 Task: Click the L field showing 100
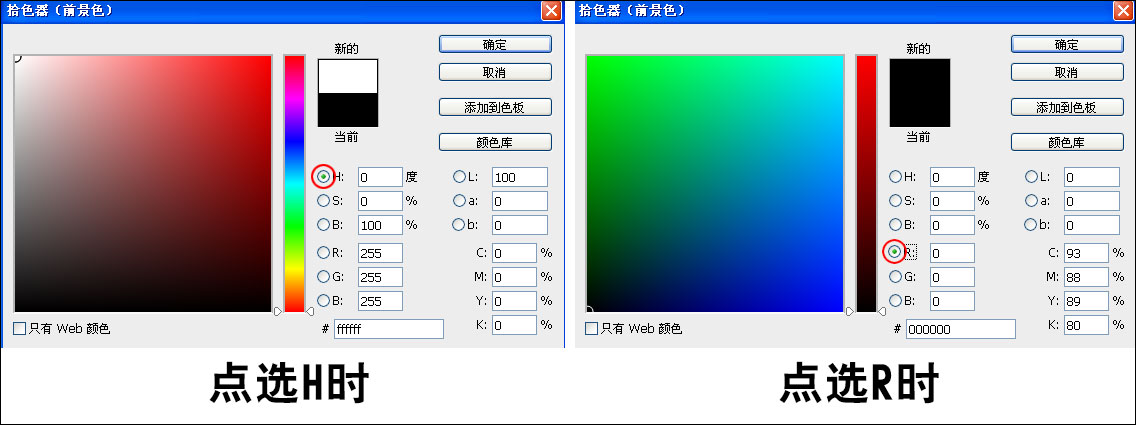click(520, 177)
